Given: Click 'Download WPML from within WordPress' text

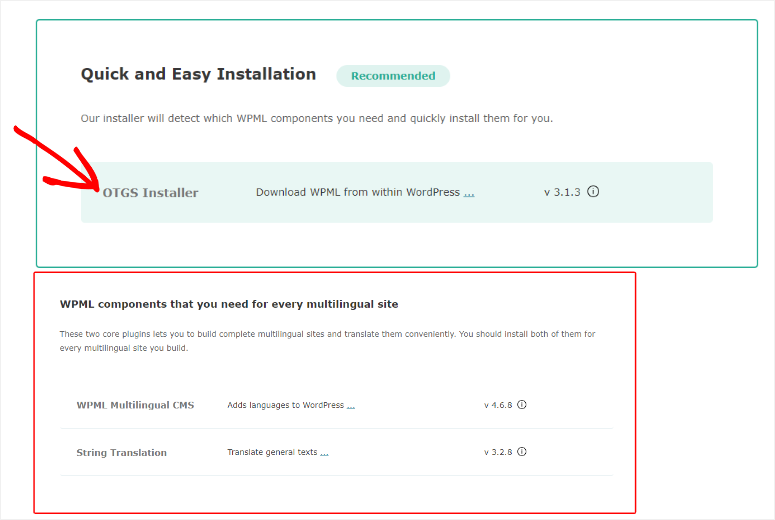Looking at the screenshot, I should tap(358, 192).
